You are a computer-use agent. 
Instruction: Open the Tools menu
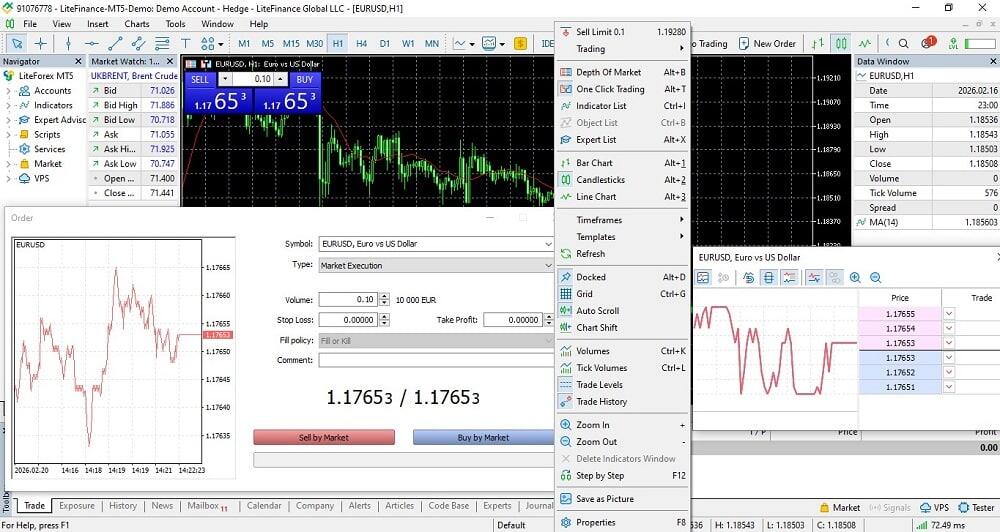(175, 24)
